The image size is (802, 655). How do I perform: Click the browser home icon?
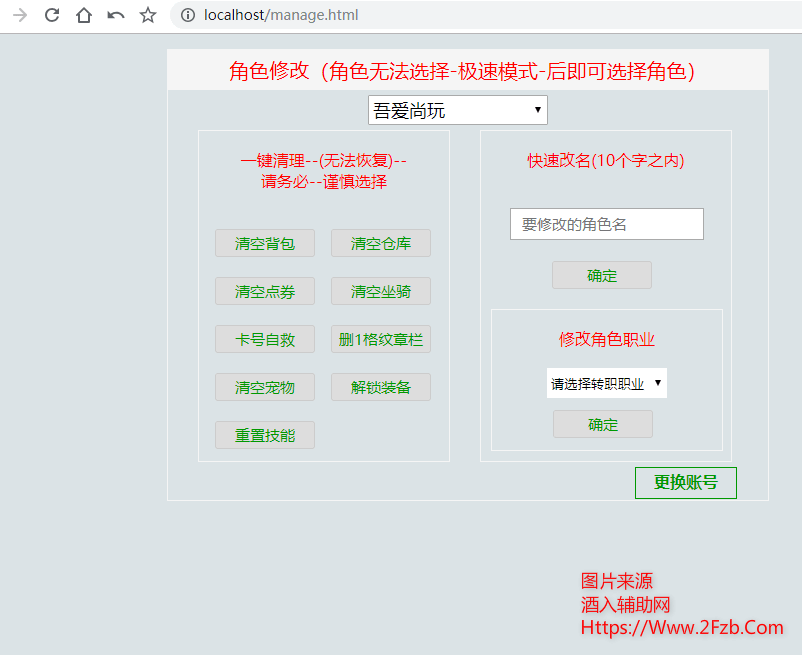(x=84, y=15)
